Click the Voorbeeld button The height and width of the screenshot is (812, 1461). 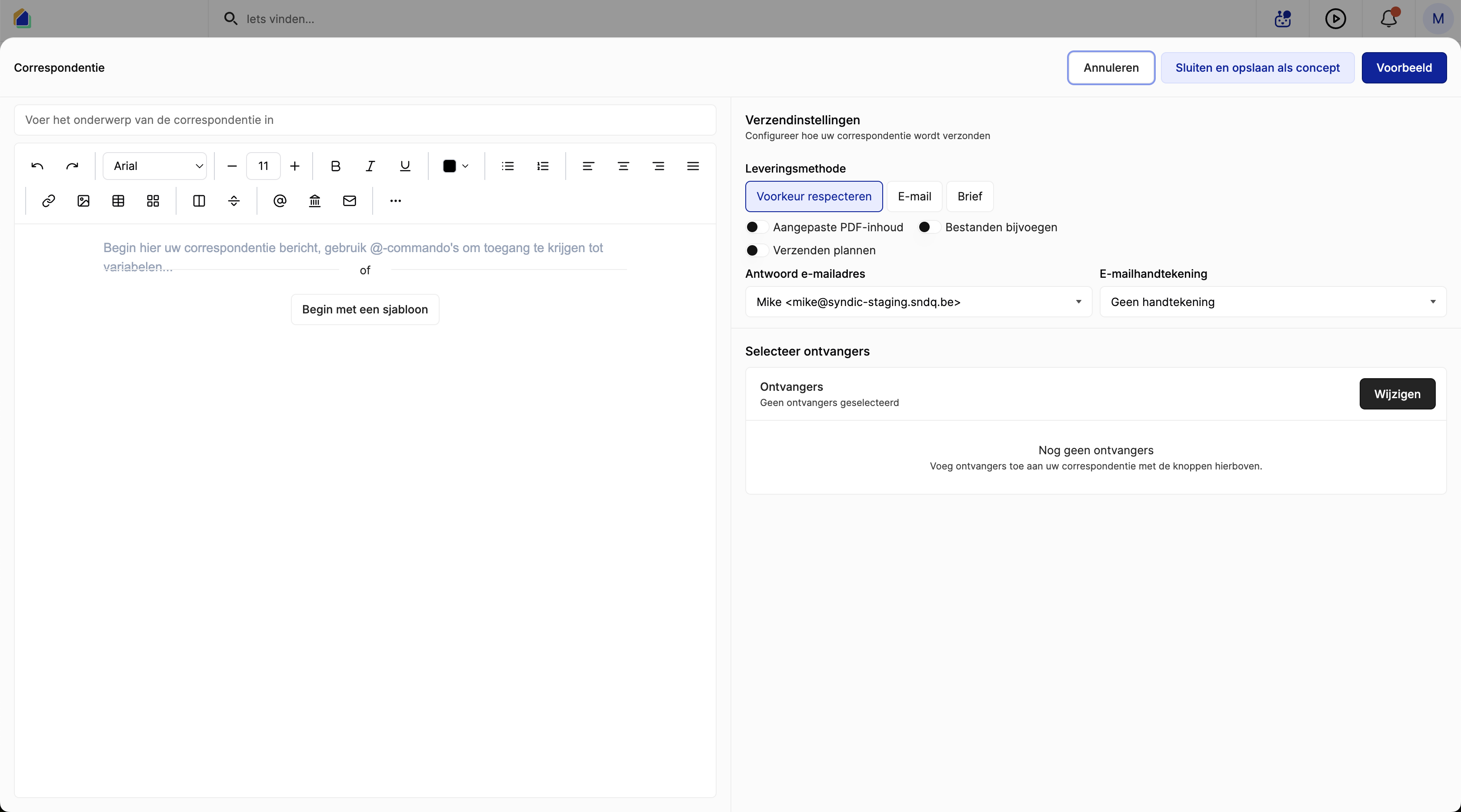(1404, 68)
